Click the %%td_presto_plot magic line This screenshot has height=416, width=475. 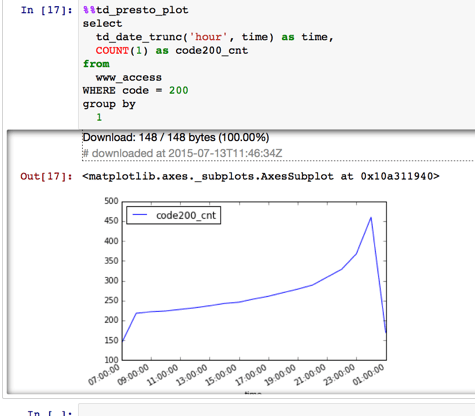(136, 10)
